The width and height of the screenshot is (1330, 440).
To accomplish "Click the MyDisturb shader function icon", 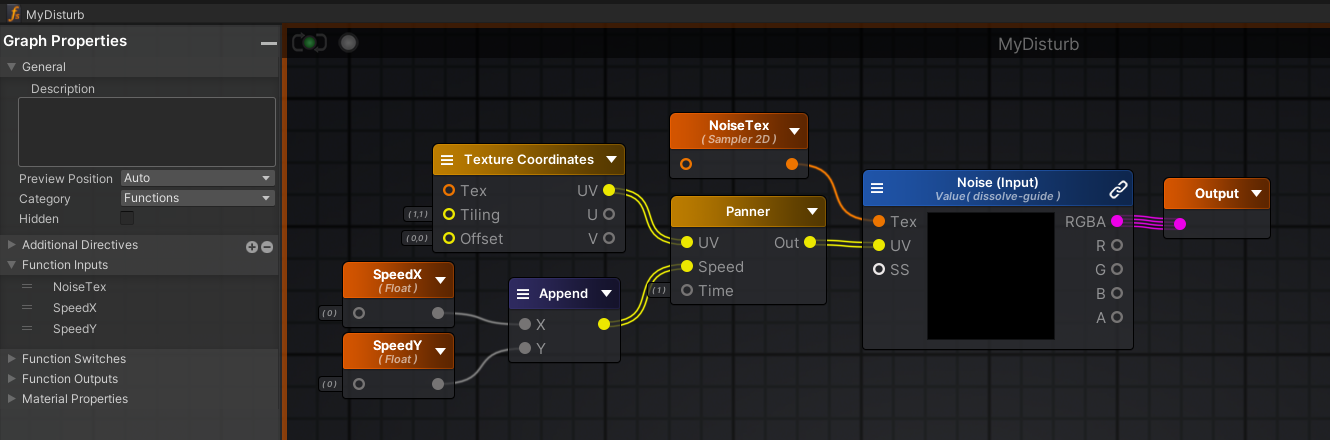I will pyautogui.click(x=15, y=15).
